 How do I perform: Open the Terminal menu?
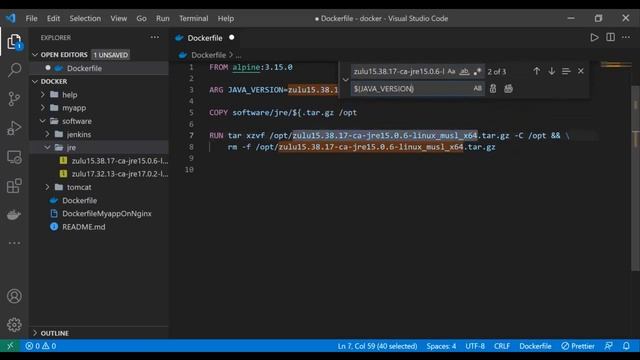[x=193, y=18]
